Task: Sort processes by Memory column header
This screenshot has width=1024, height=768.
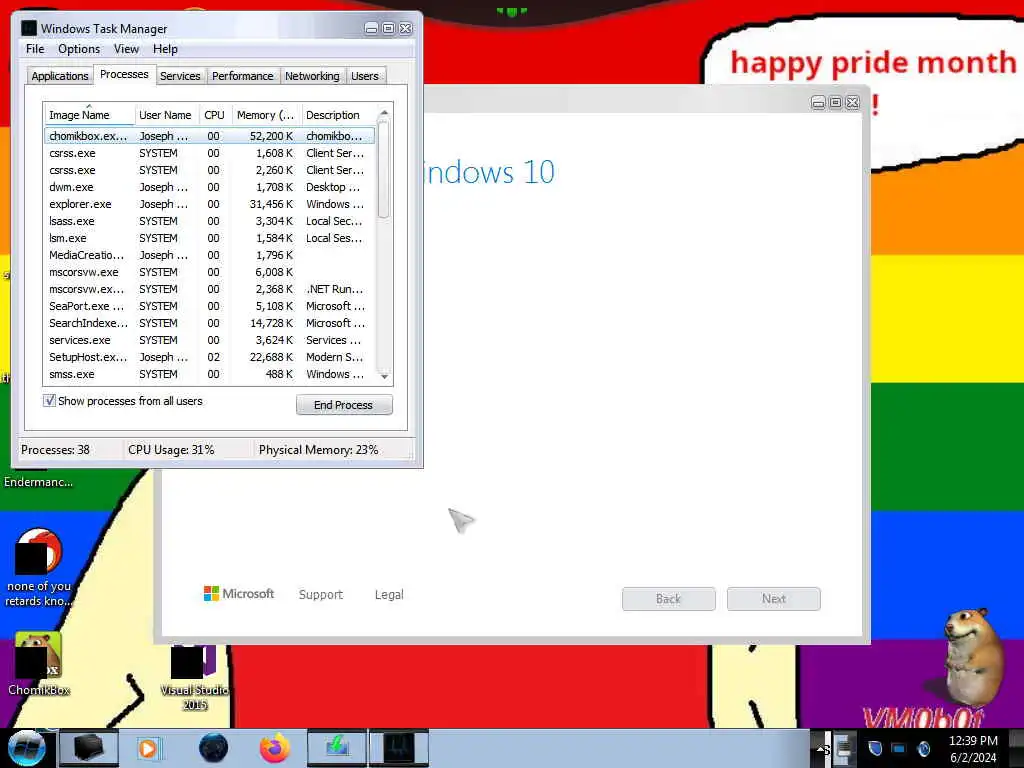Action: tap(266, 115)
